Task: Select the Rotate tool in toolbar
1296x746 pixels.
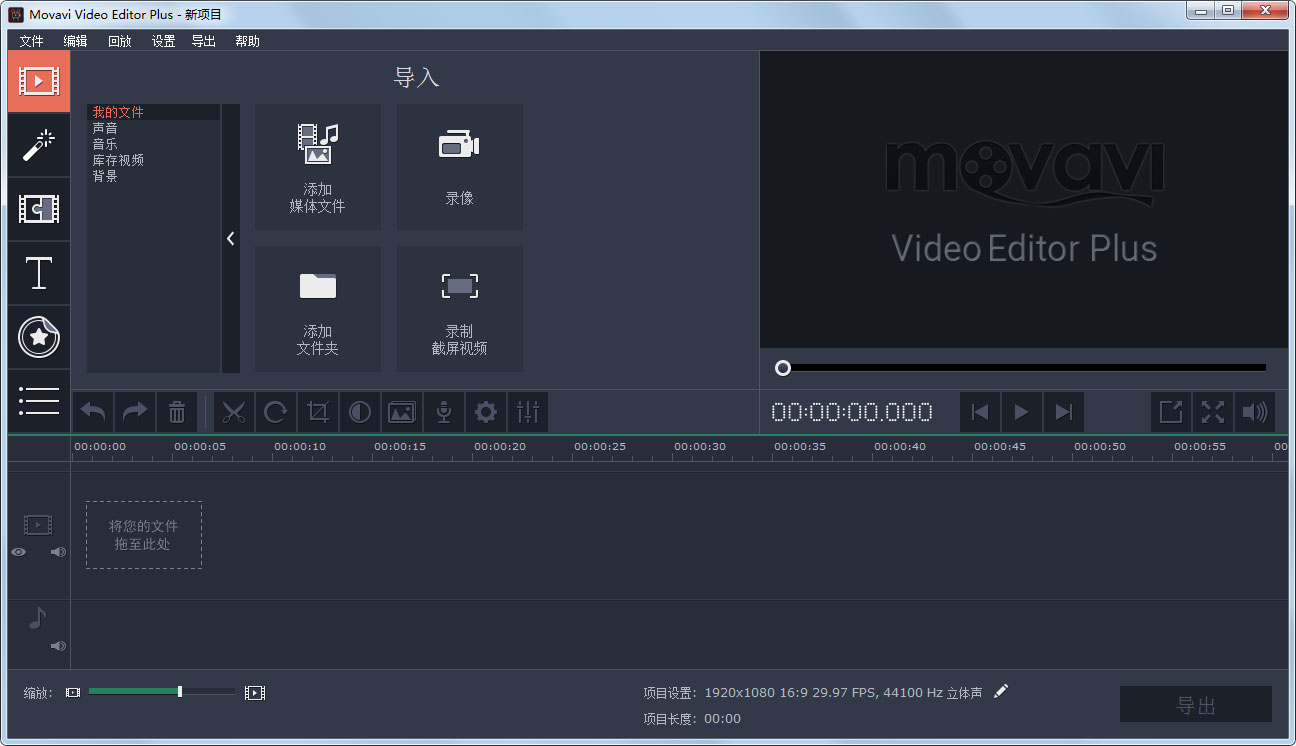Action: point(275,411)
